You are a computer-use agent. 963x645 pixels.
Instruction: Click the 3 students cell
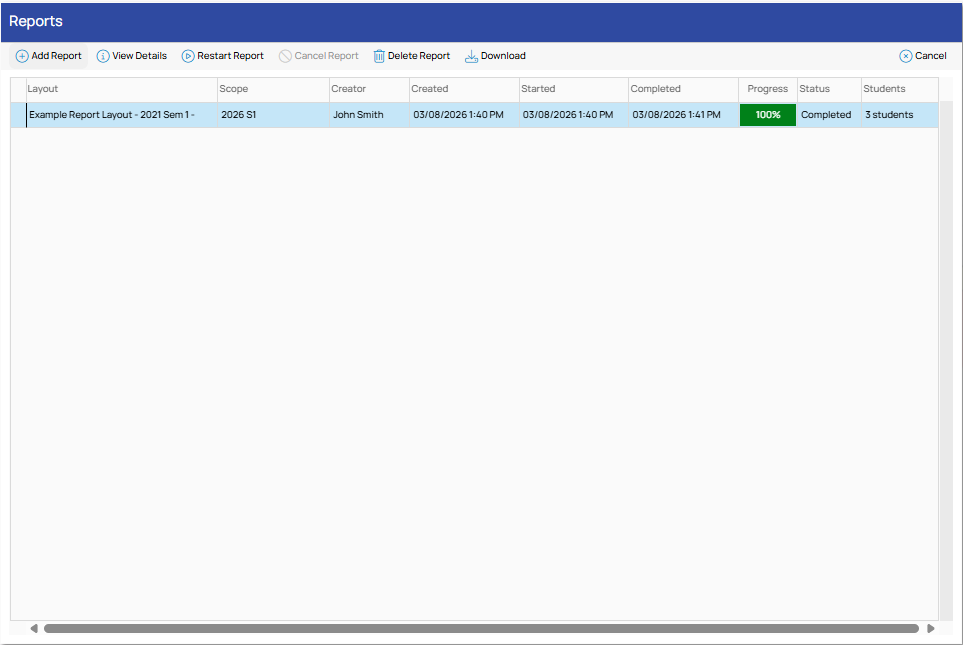(900, 115)
